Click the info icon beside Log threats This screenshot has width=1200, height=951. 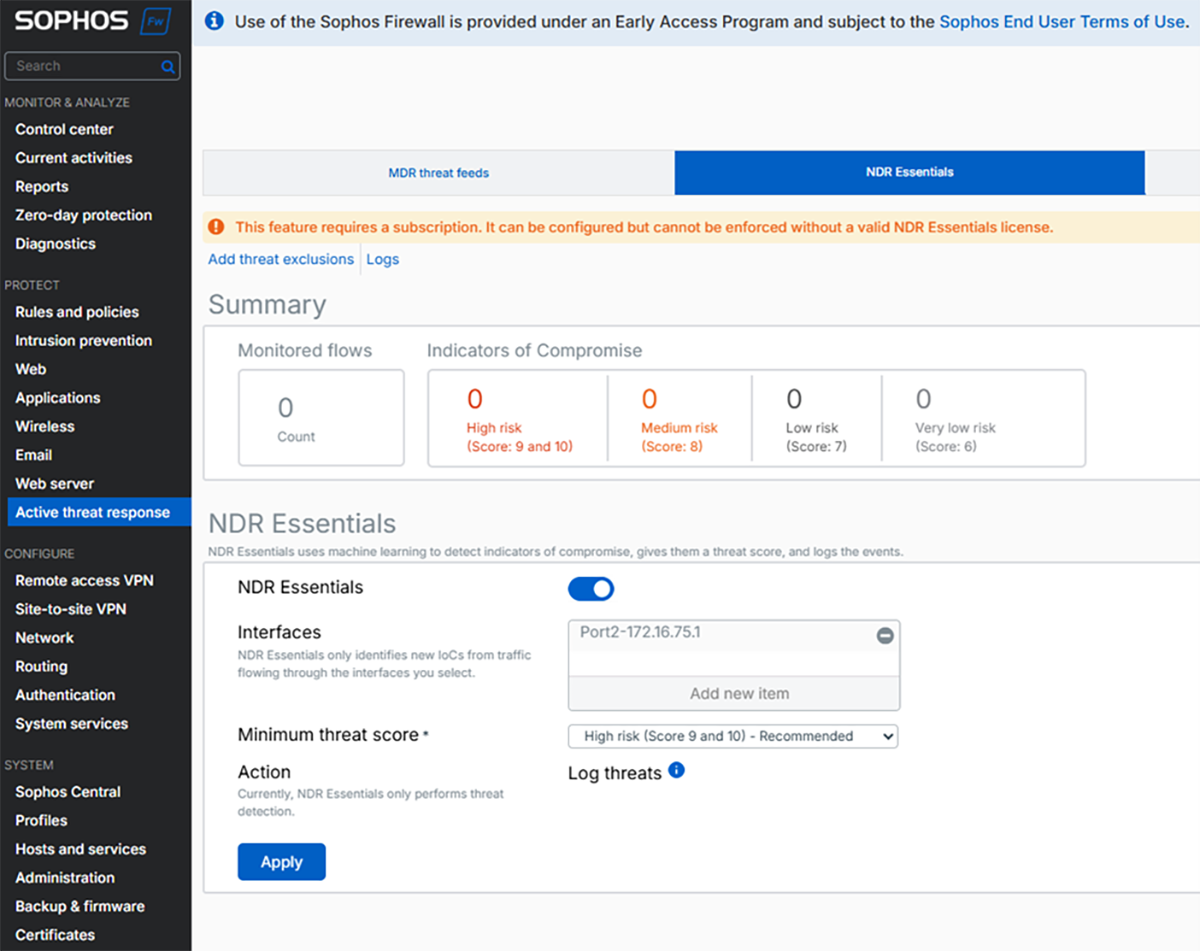coord(677,770)
